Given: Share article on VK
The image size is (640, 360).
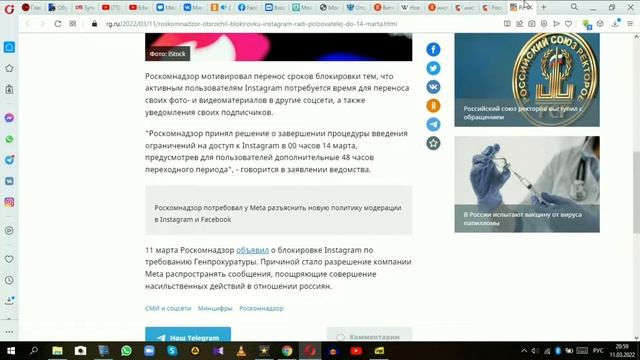Looking at the screenshot, I should pyautogui.click(x=433, y=87).
